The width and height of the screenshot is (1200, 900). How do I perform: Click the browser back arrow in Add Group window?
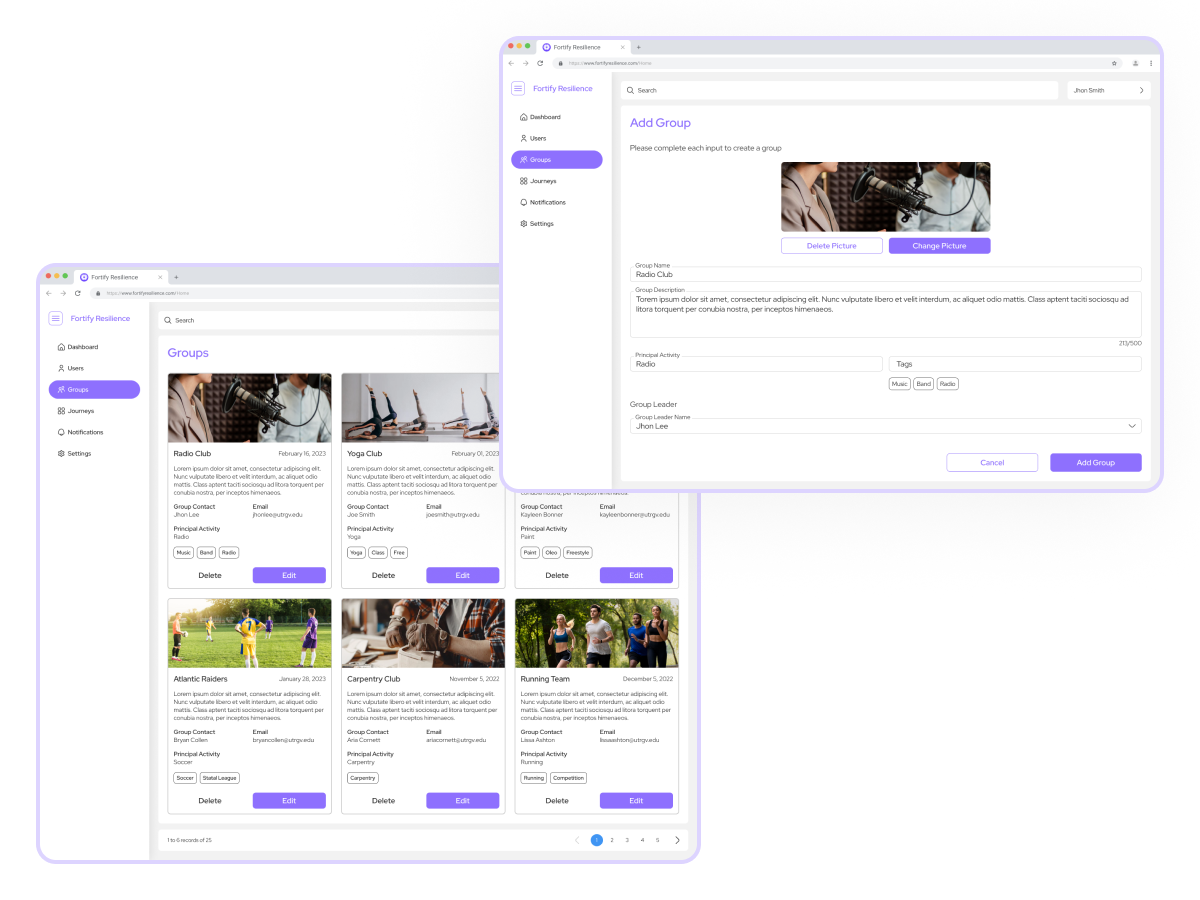pyautogui.click(x=511, y=63)
